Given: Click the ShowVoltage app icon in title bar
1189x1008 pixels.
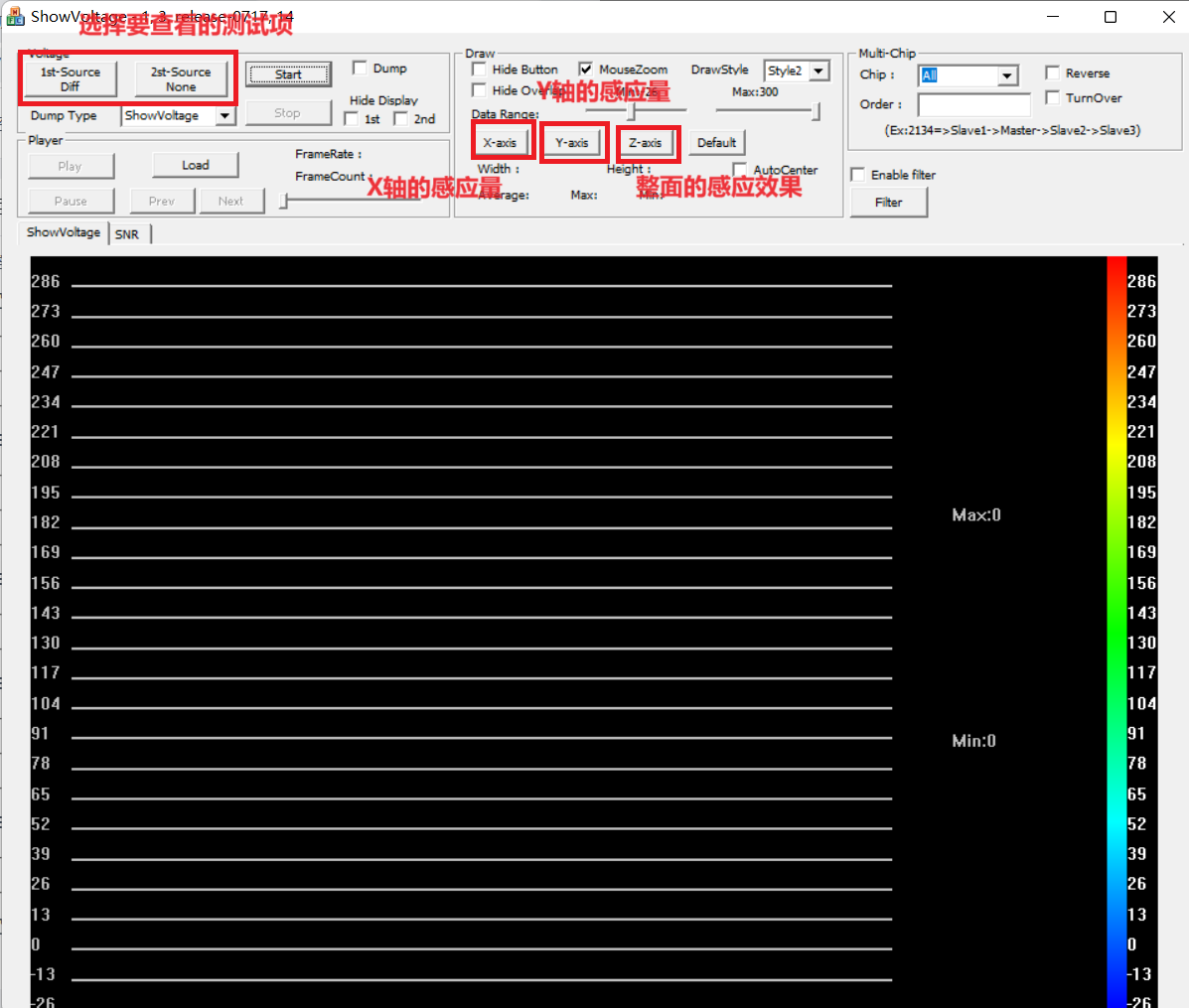Looking at the screenshot, I should coord(15,16).
